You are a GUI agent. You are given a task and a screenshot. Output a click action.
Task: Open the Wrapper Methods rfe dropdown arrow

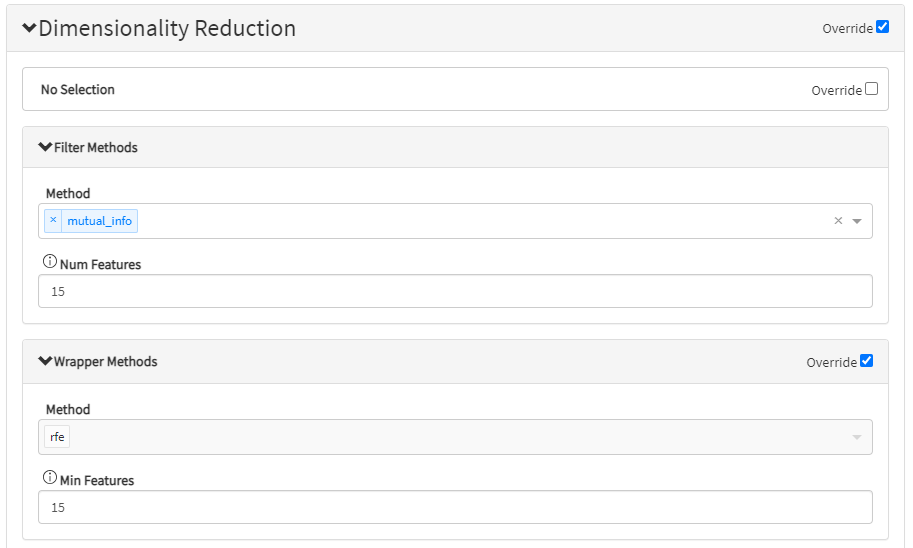pyautogui.click(x=857, y=437)
